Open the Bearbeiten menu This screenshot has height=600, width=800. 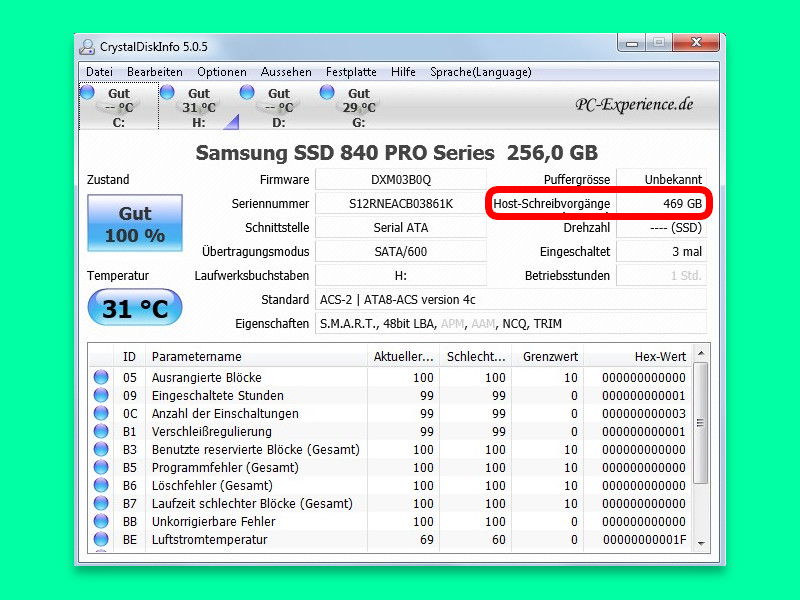pos(155,72)
